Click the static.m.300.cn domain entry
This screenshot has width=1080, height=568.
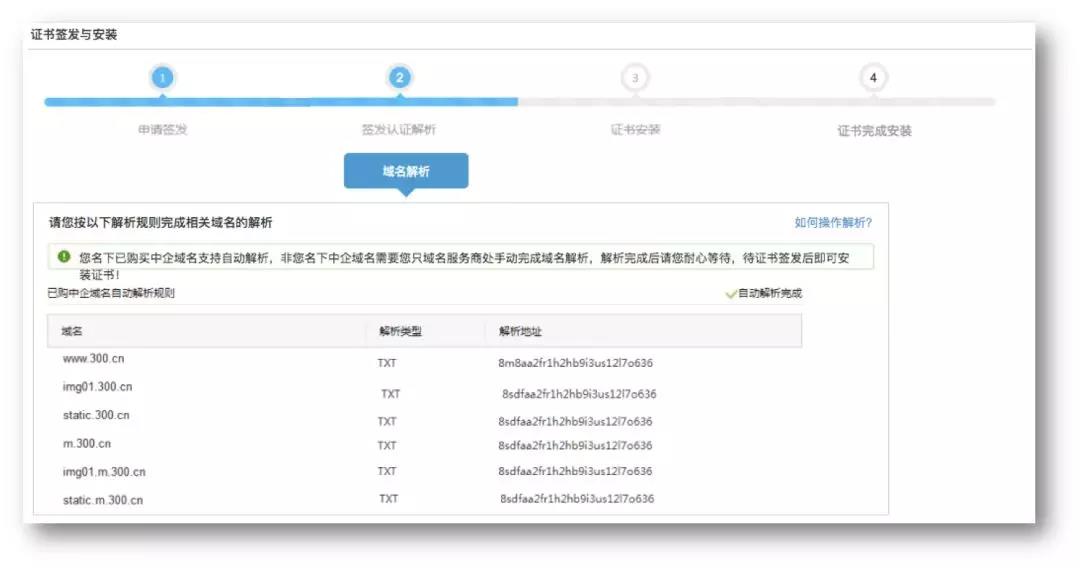pyautogui.click(x=103, y=501)
